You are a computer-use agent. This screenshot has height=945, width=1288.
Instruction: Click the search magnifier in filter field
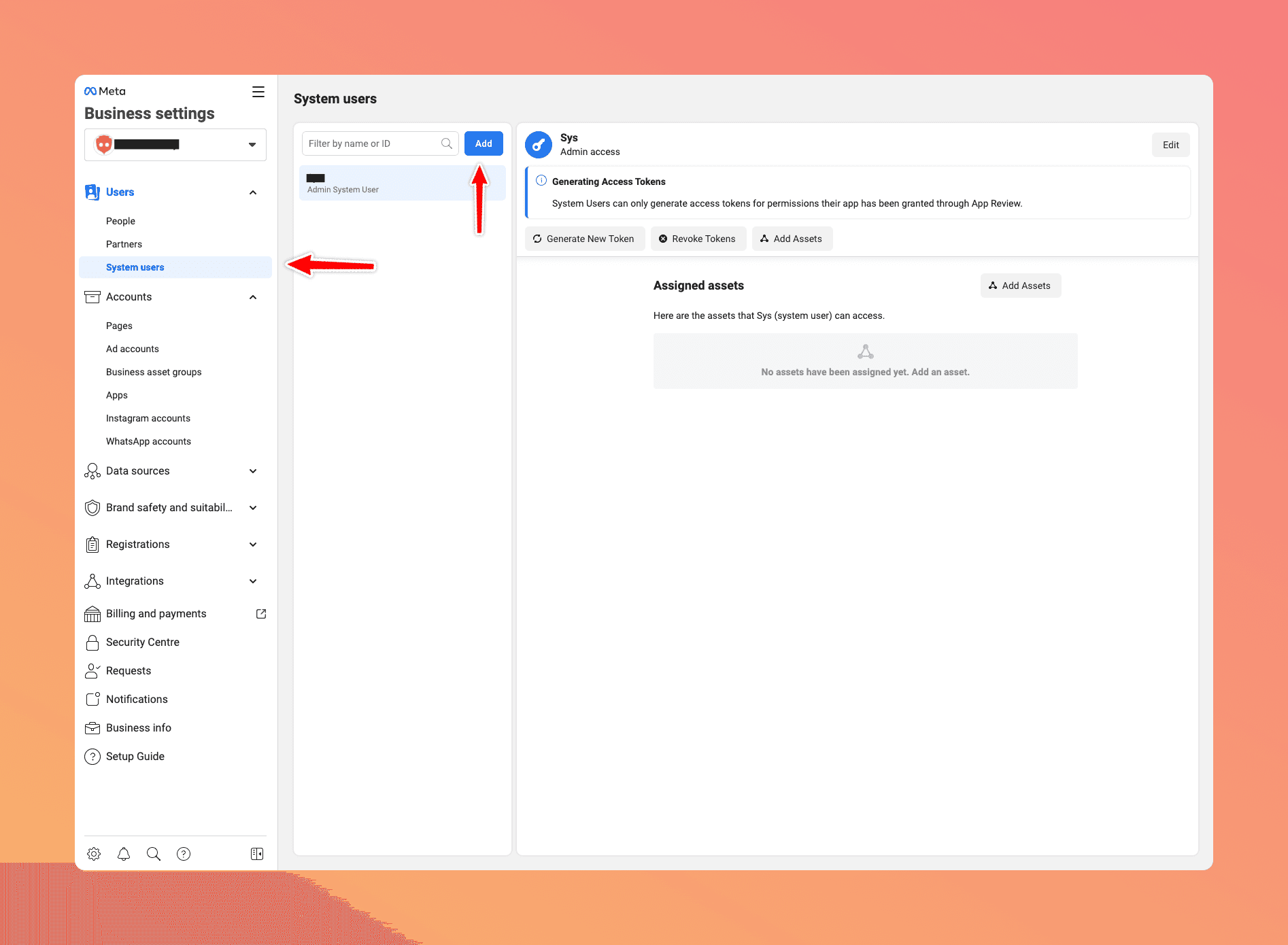click(x=447, y=143)
